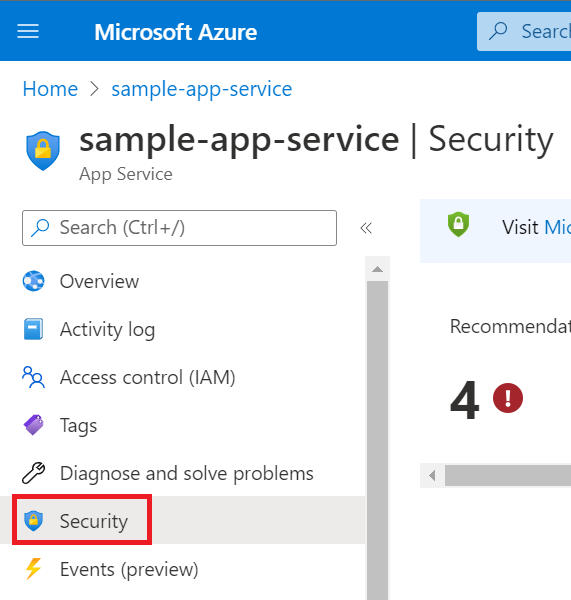Go to Home breadcrumb
571x600 pixels.
[x=50, y=89]
